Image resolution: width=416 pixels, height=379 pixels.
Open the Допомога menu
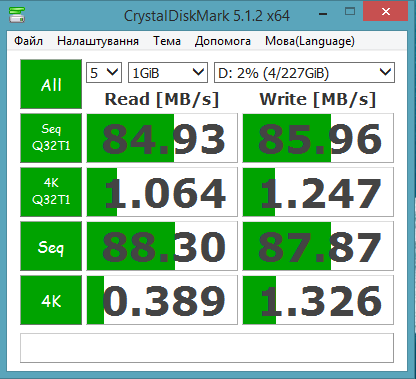click(223, 41)
